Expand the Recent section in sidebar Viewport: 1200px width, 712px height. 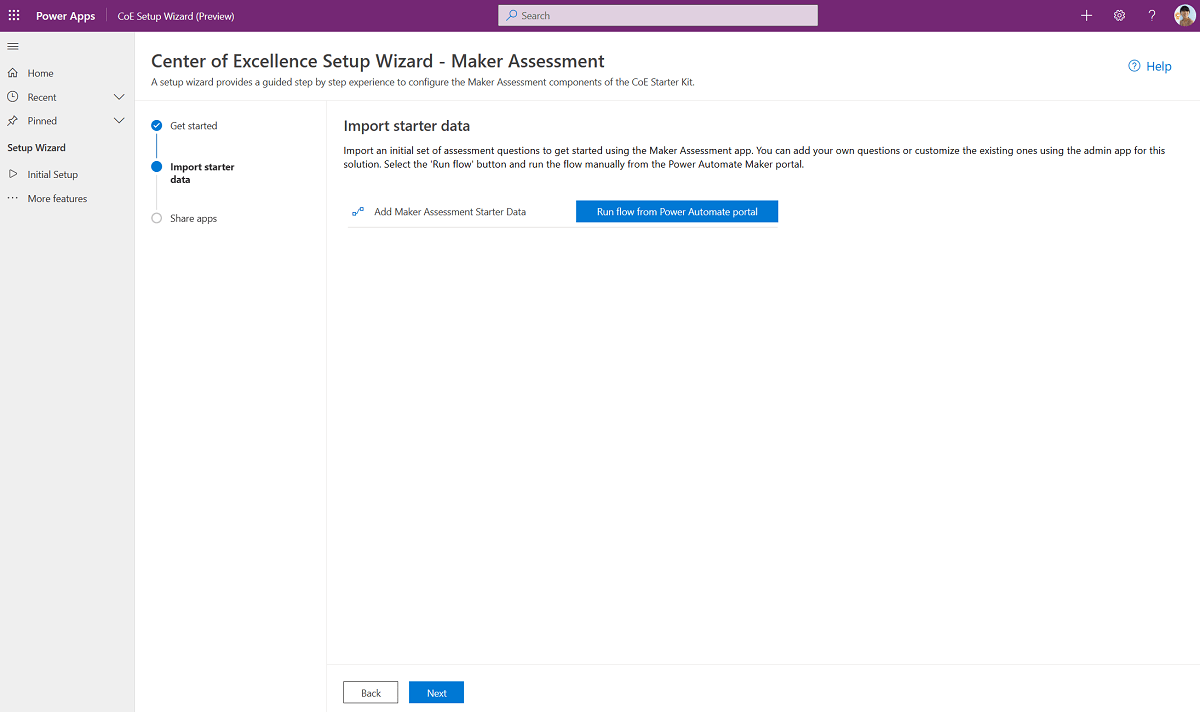(x=118, y=96)
